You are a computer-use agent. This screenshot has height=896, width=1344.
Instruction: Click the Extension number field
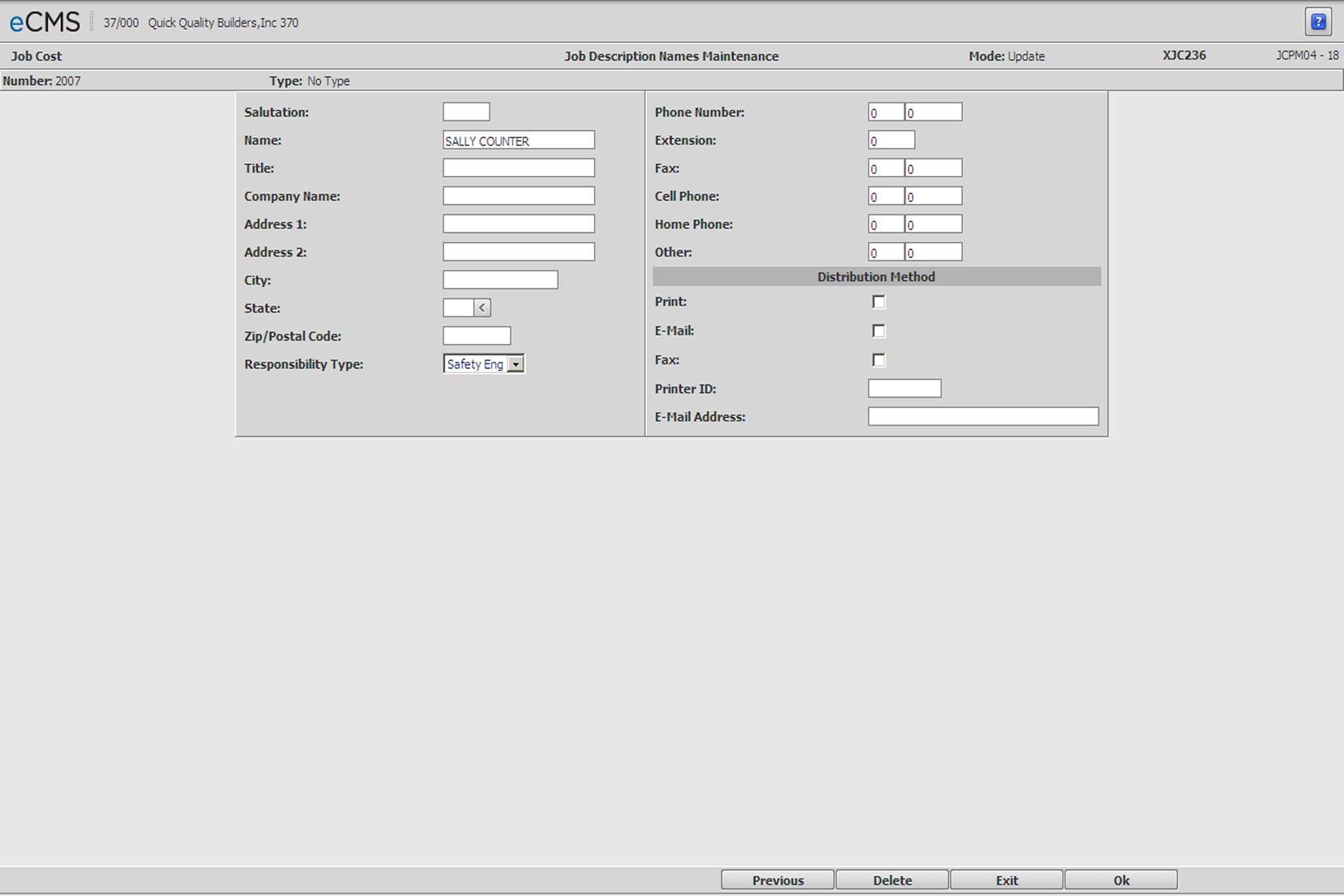click(x=891, y=140)
